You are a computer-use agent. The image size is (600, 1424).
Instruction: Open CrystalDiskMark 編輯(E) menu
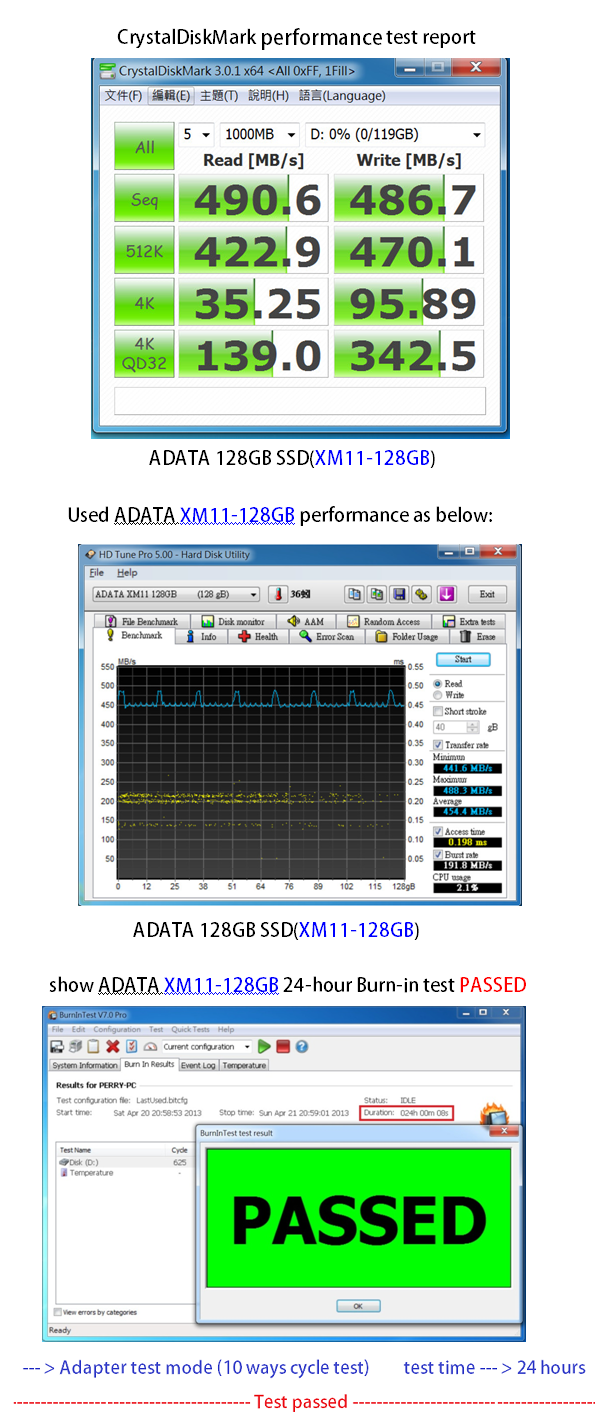171,96
